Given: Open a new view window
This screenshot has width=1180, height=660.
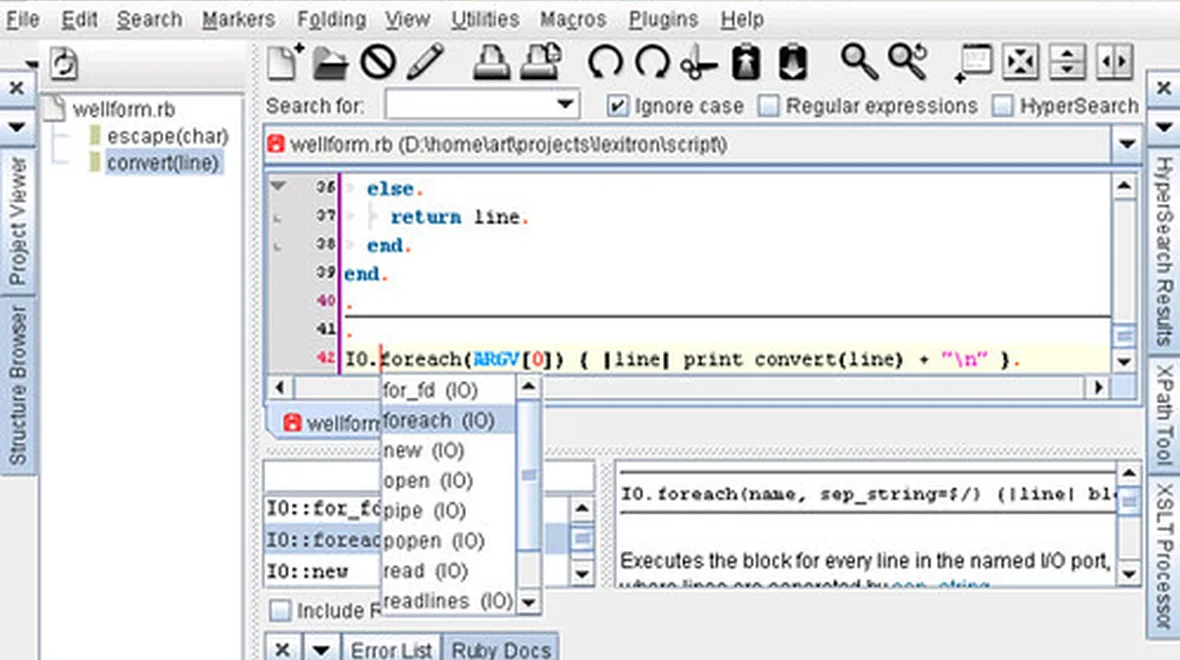Looking at the screenshot, I should coord(973,63).
